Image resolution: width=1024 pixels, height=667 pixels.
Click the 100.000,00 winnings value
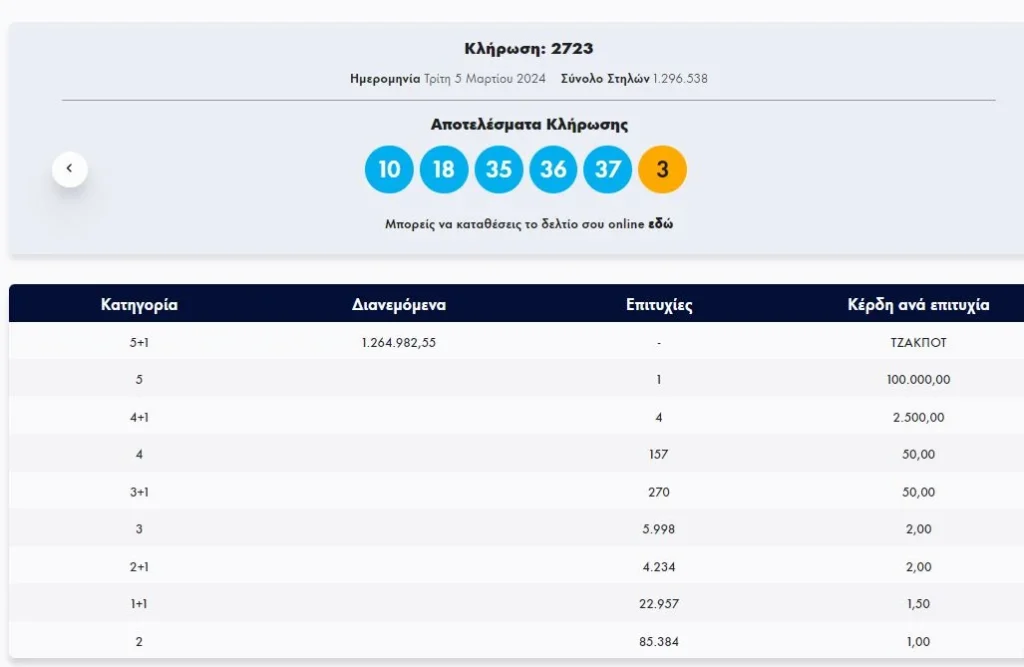pyautogui.click(x=918, y=380)
